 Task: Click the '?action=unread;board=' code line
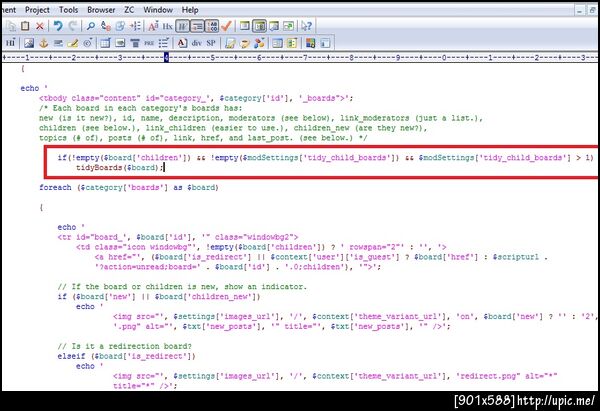(238, 267)
